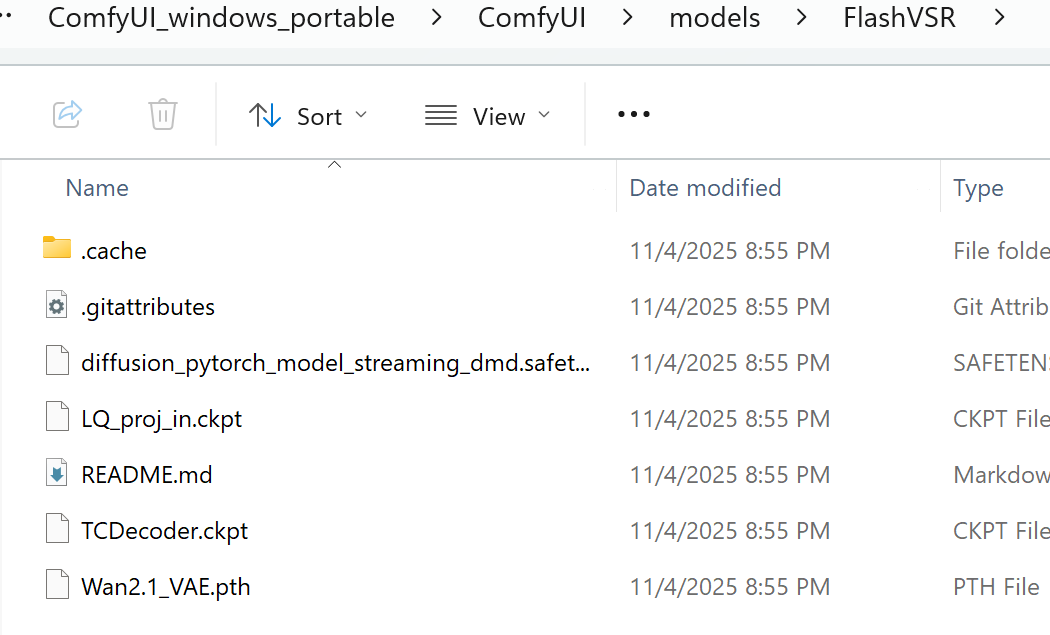1050x635 pixels.
Task: Click the Delete (trash) icon
Action: 163,114
